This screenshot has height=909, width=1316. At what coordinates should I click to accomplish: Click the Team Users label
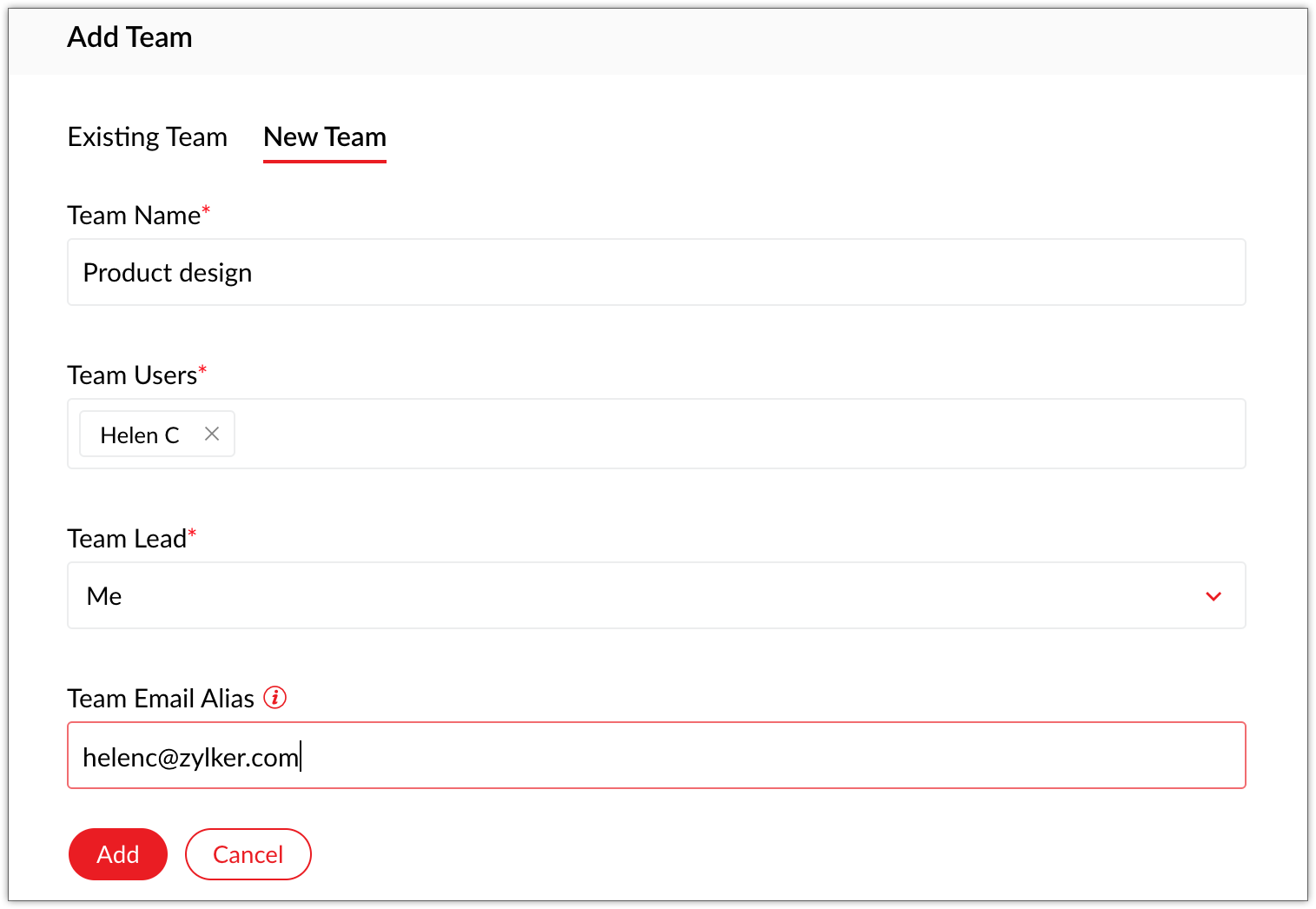tap(132, 375)
